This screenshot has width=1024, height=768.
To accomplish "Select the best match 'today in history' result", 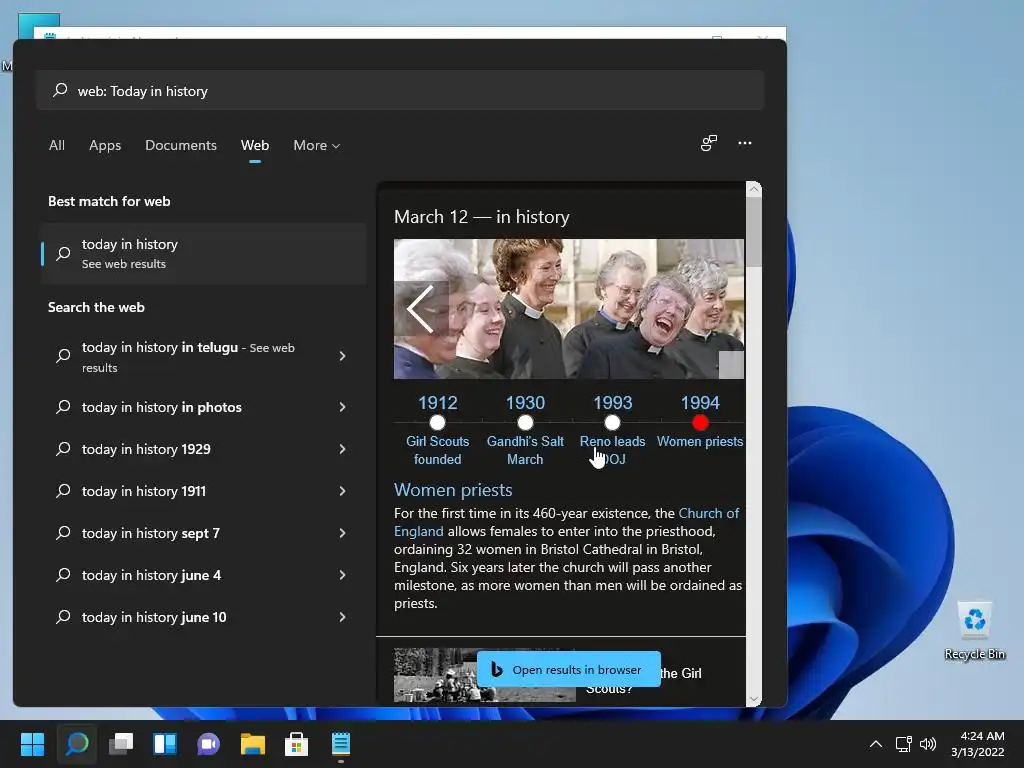I will tap(203, 253).
